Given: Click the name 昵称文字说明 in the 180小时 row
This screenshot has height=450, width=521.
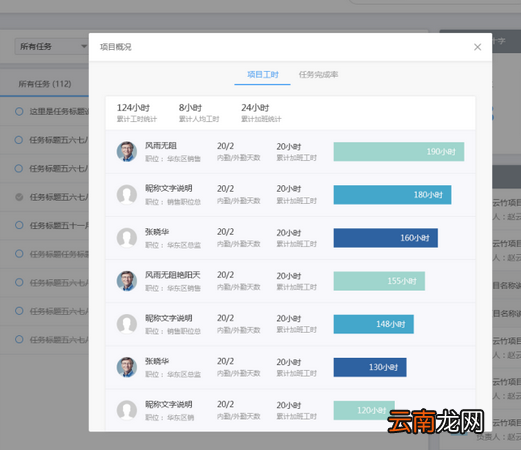Looking at the screenshot, I should click(169, 188).
